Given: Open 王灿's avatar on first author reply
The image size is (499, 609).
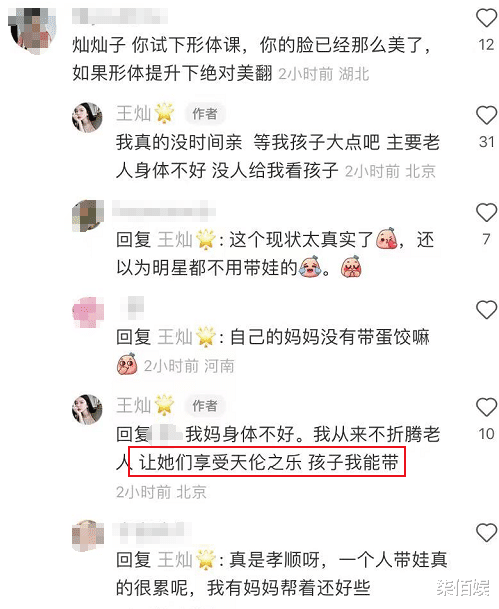Looking at the screenshot, I should pyautogui.click(x=87, y=118).
